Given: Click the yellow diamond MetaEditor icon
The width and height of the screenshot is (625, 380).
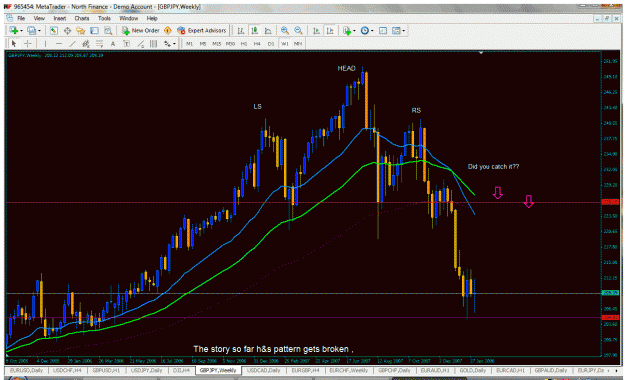Looking at the screenshot, I should coord(168,30).
